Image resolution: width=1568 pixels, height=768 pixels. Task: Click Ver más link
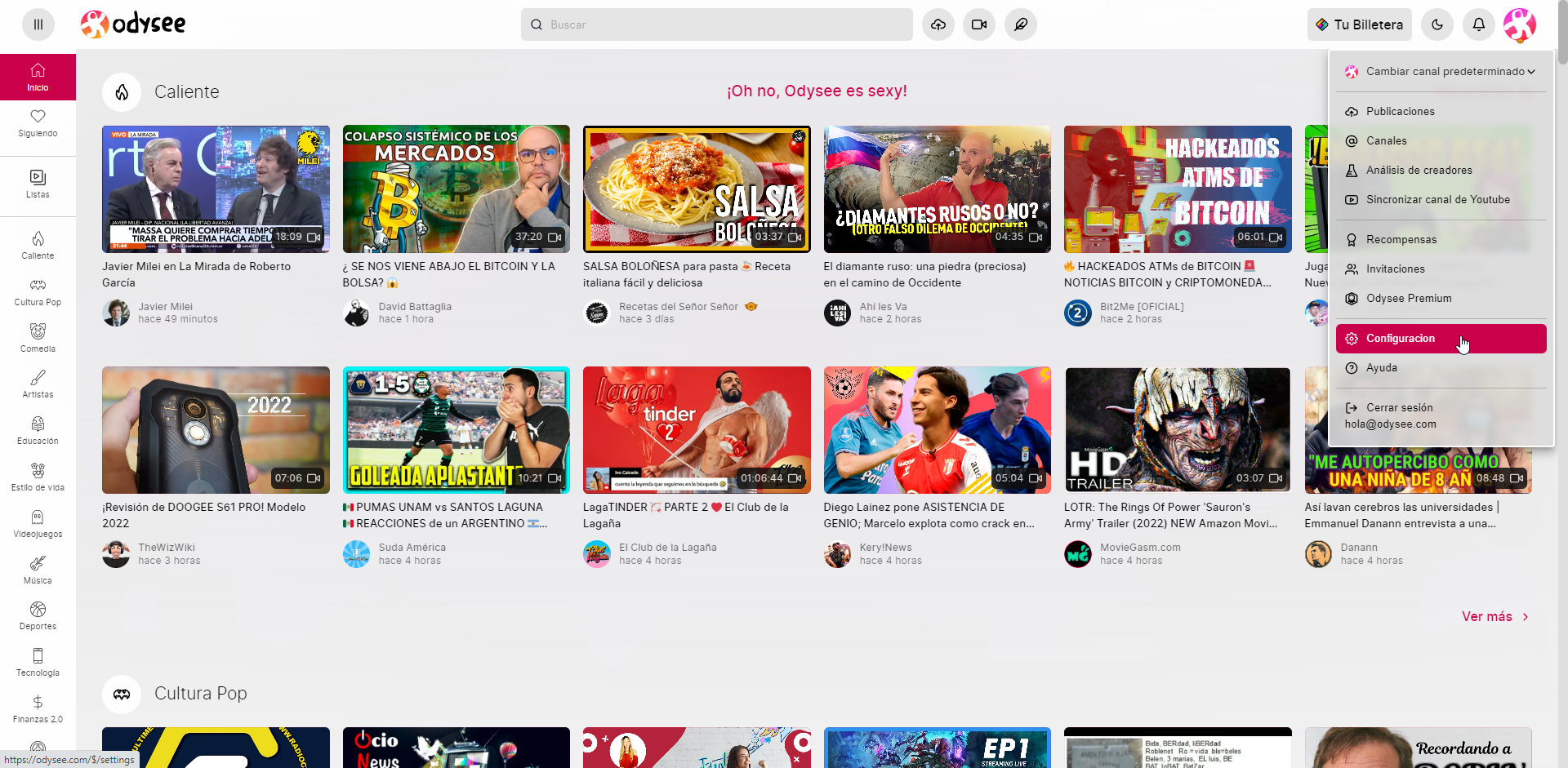coord(1495,617)
